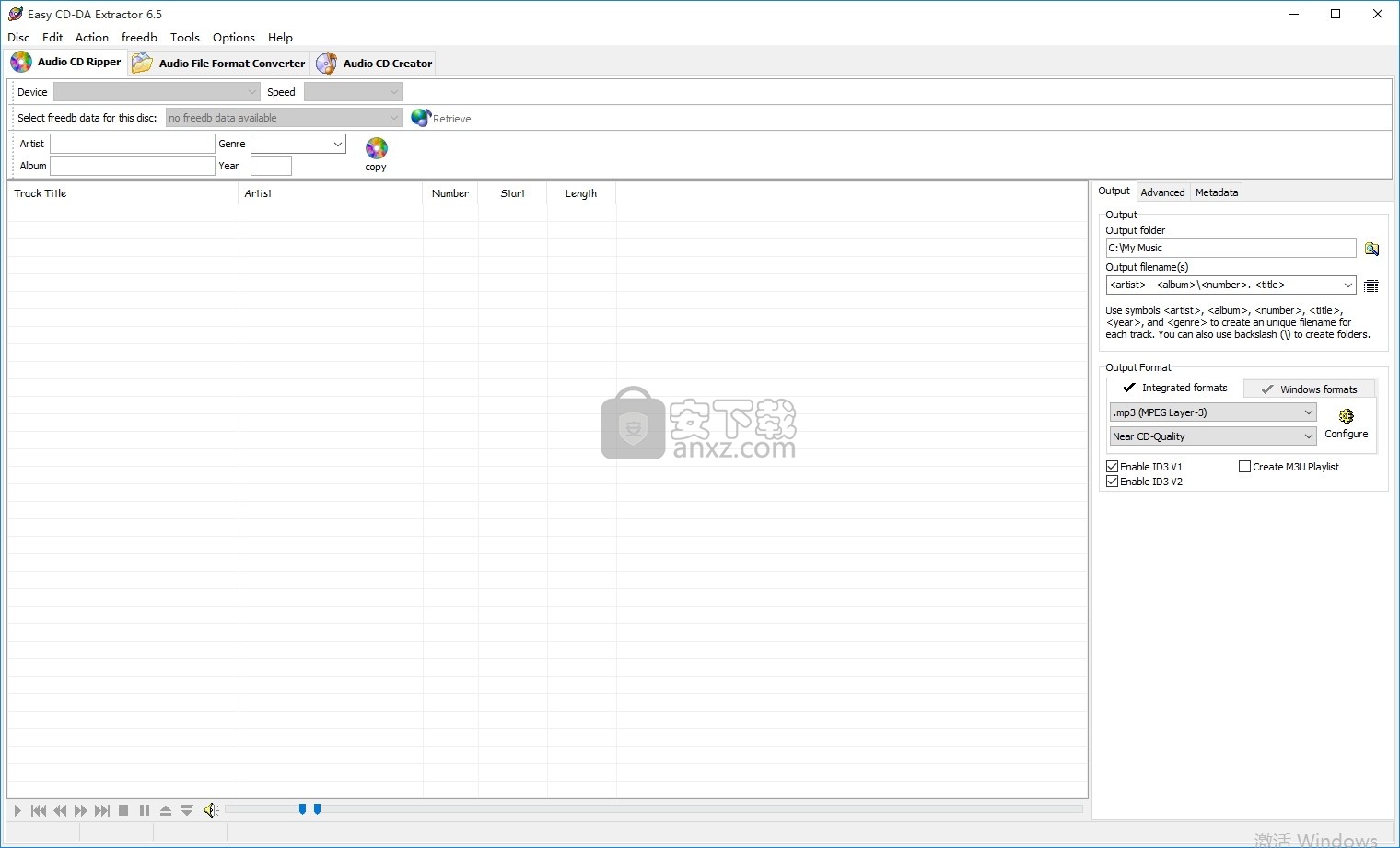This screenshot has width=1400, height=848.
Task: Click the Retrieve button label
Action: (452, 119)
